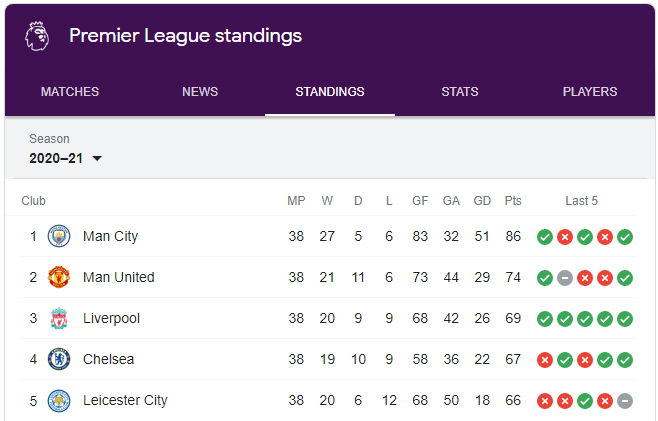Select the Chelsea club crest
658x421 pixels.
coord(59,359)
